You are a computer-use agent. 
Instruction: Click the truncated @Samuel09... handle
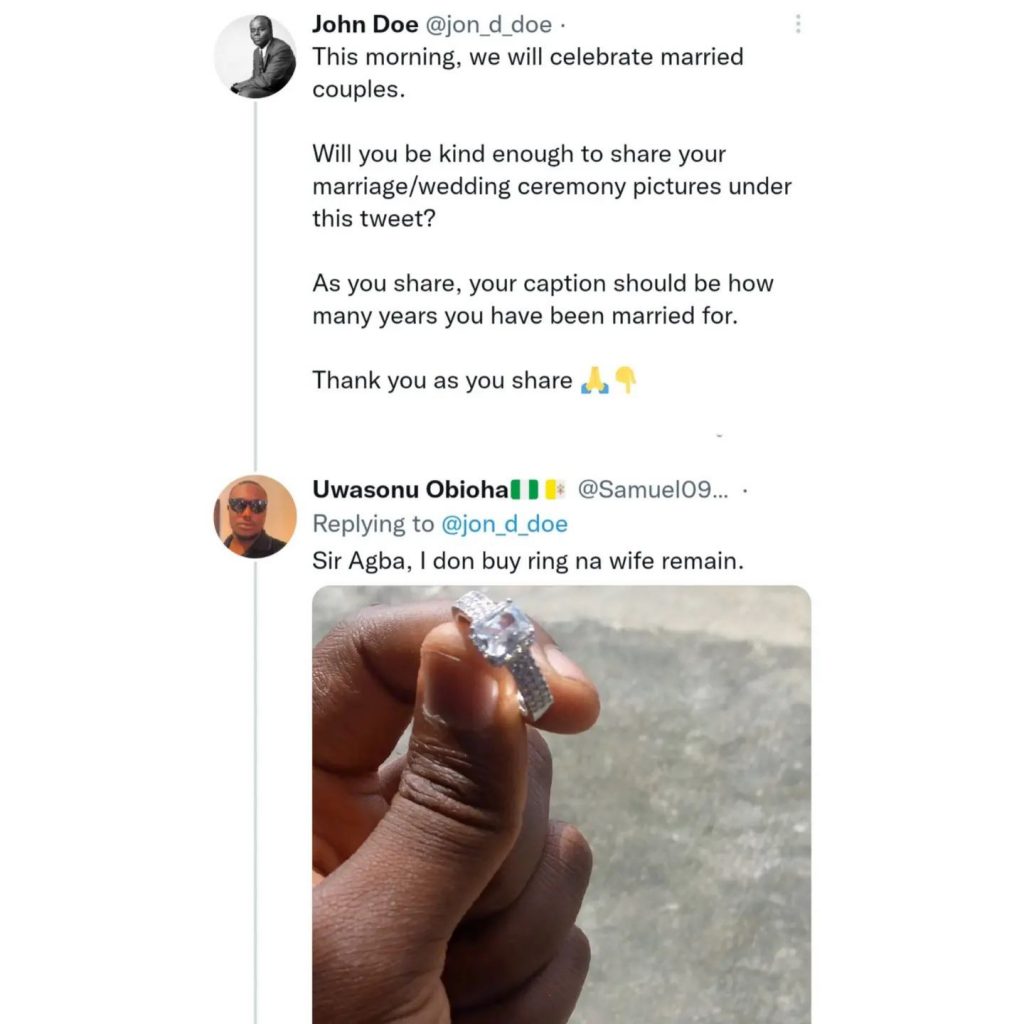[x=655, y=490]
